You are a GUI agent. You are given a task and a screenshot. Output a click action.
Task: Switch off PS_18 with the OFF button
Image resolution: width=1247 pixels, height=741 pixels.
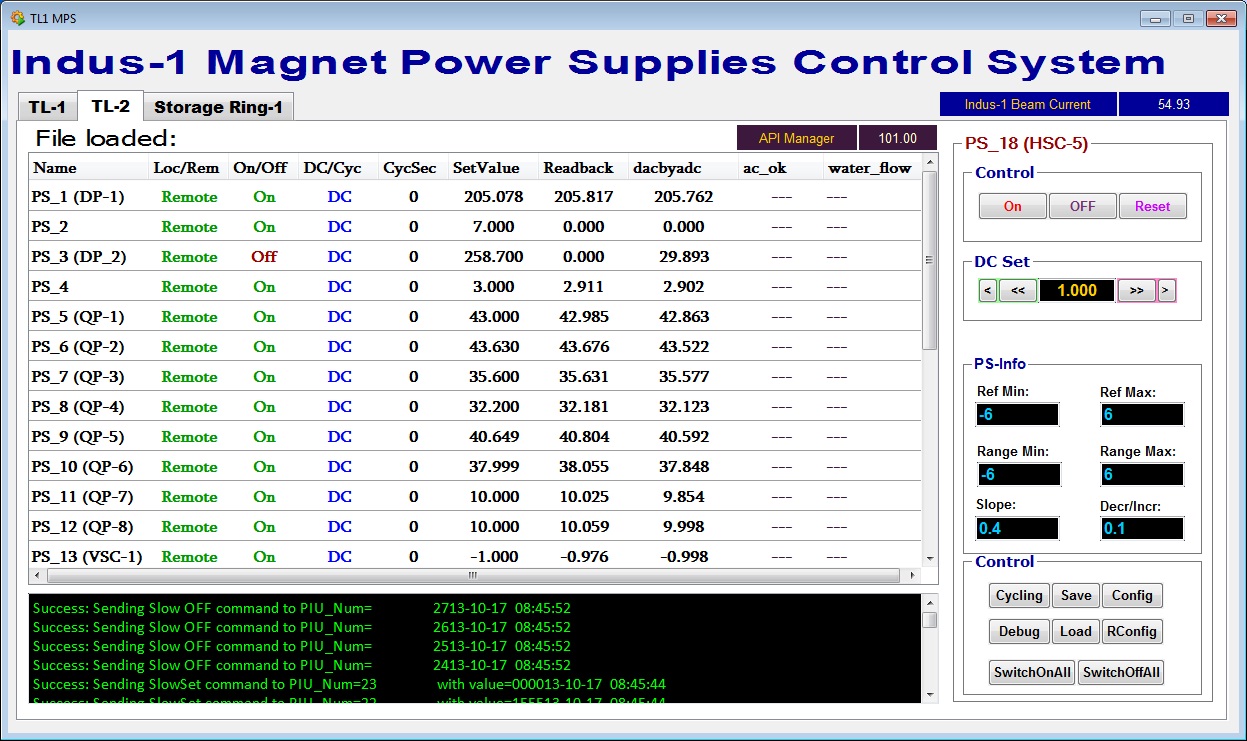[1083, 206]
